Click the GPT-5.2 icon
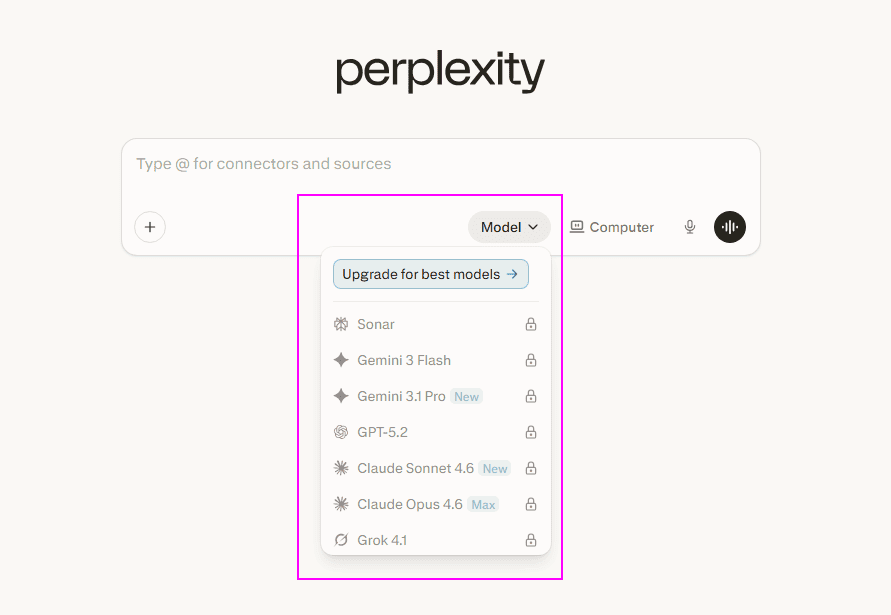The width and height of the screenshot is (891, 615). click(341, 432)
